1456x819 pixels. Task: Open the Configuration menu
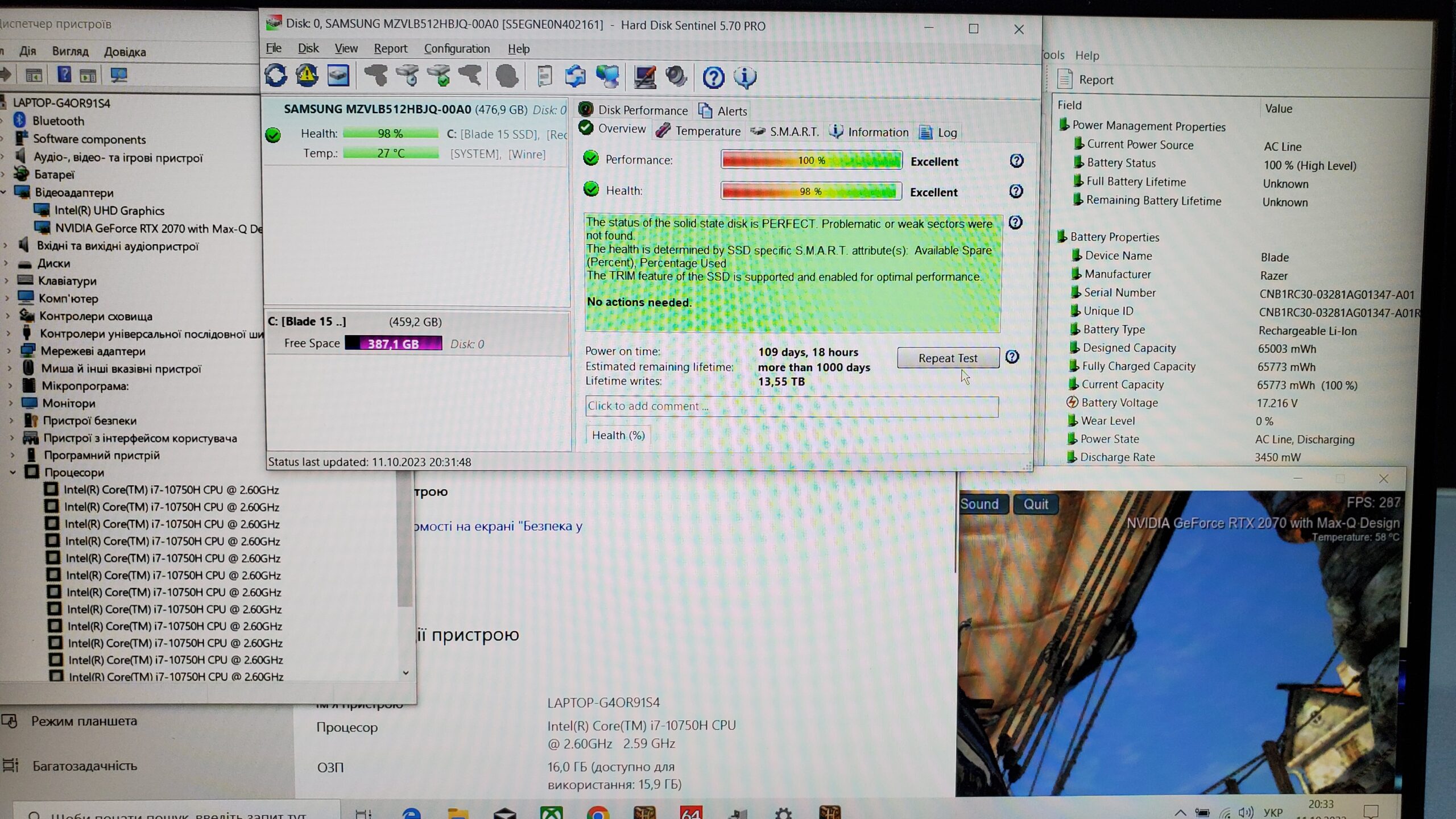[457, 49]
